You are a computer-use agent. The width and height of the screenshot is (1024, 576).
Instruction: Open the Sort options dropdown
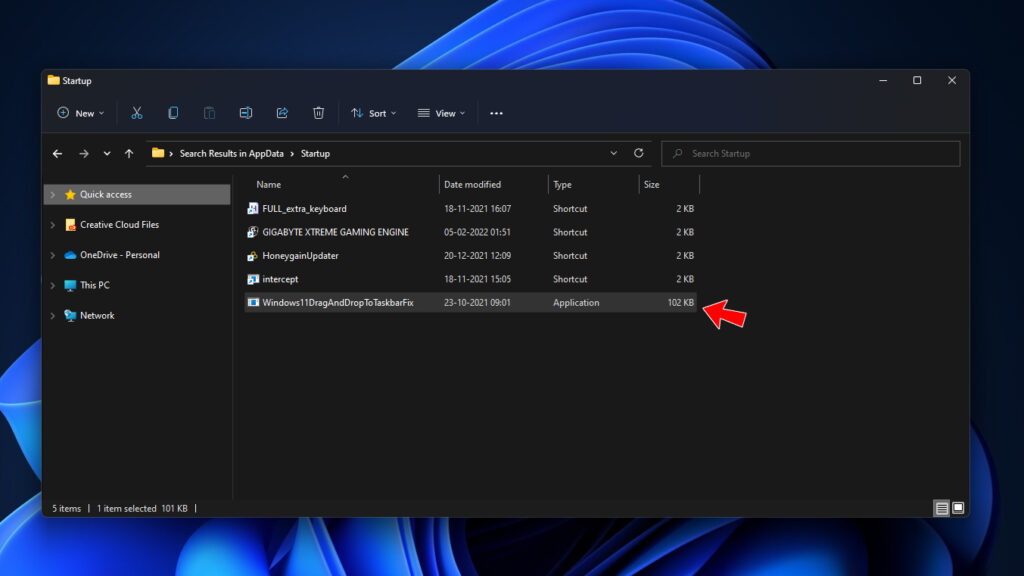374,113
